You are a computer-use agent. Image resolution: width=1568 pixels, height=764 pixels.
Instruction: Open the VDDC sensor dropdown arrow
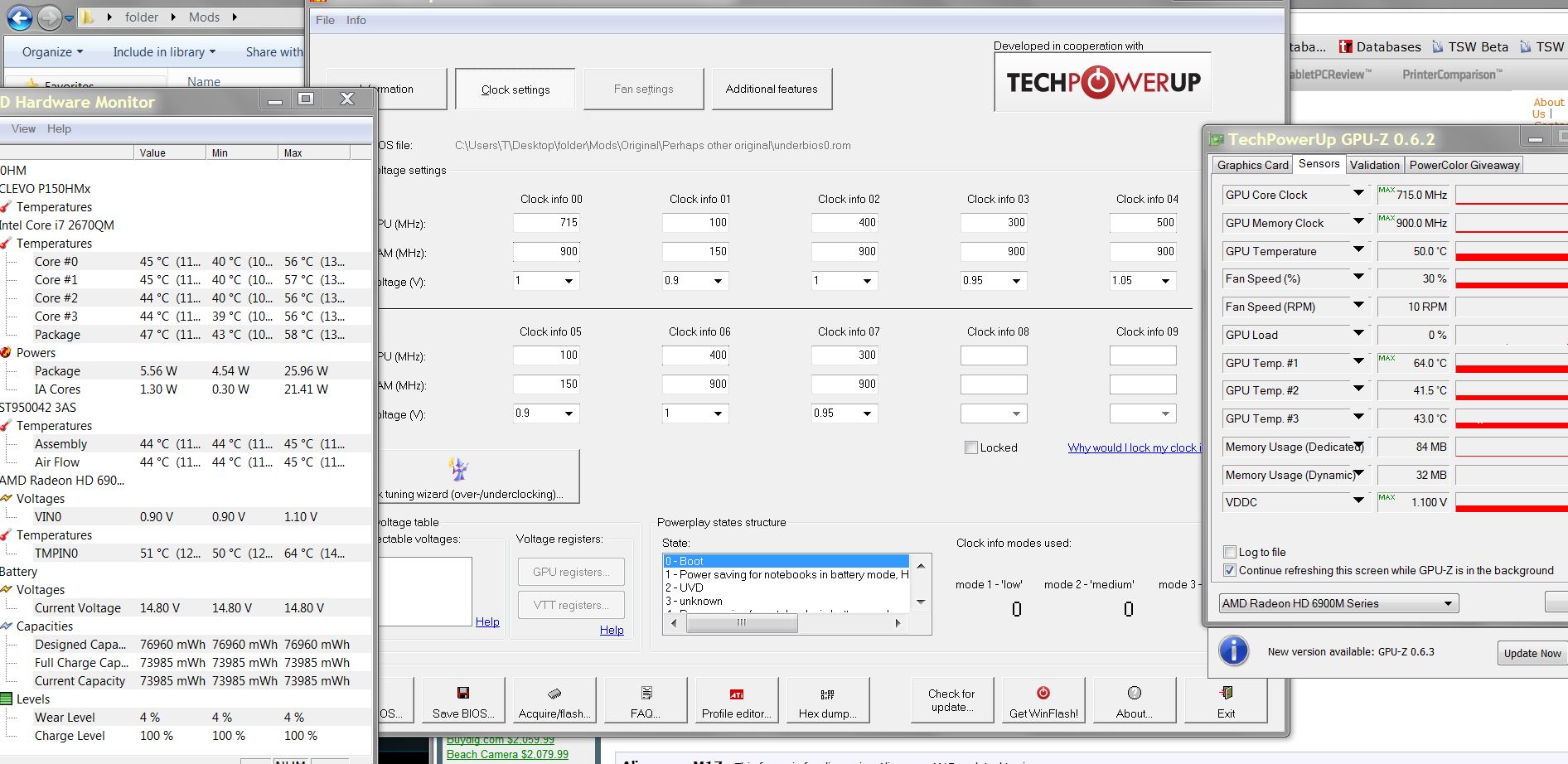(1358, 501)
